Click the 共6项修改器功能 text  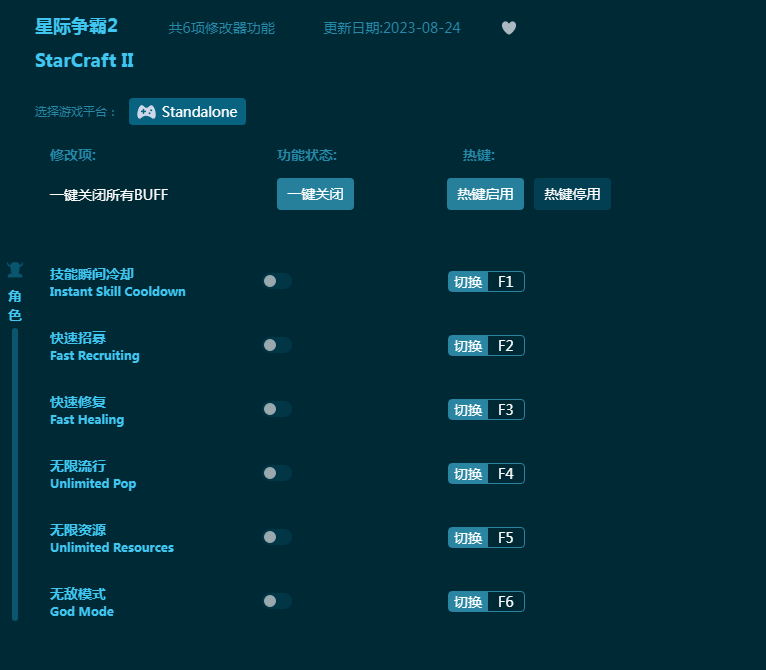pos(221,28)
